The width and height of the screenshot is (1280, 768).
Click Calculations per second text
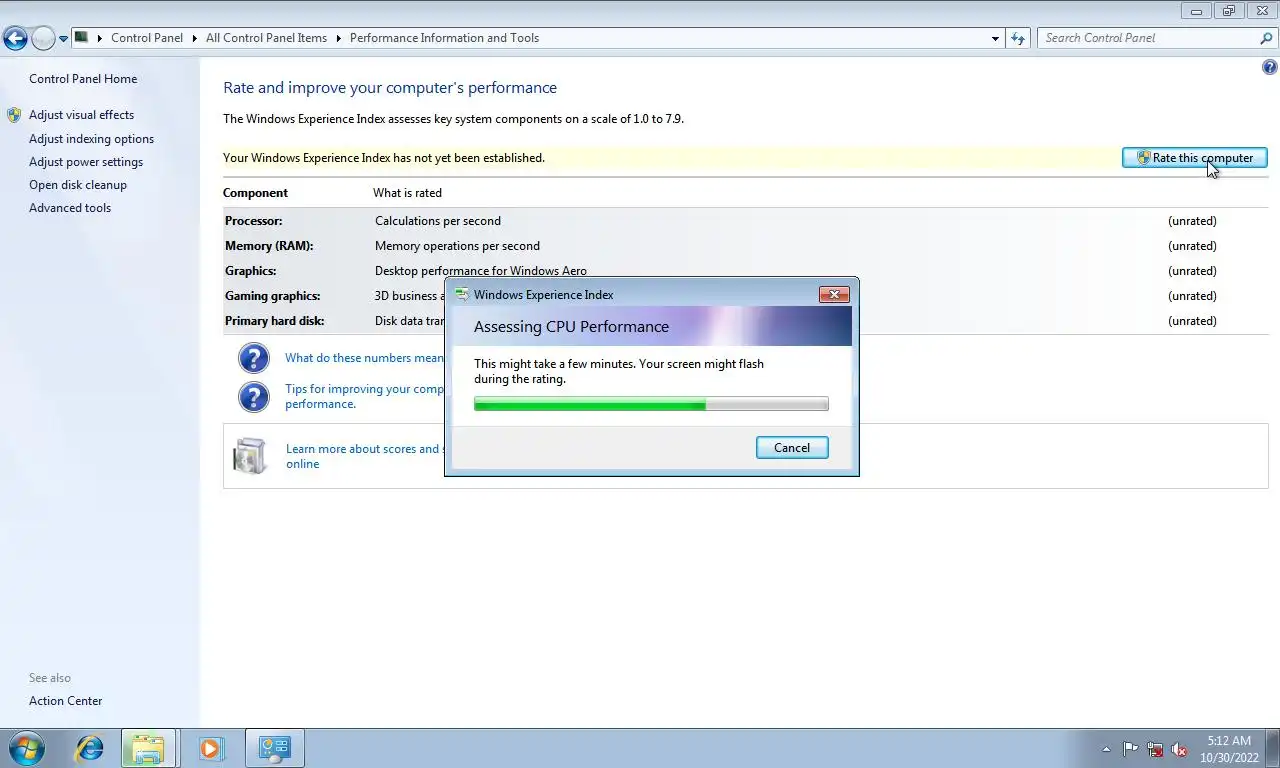point(438,221)
